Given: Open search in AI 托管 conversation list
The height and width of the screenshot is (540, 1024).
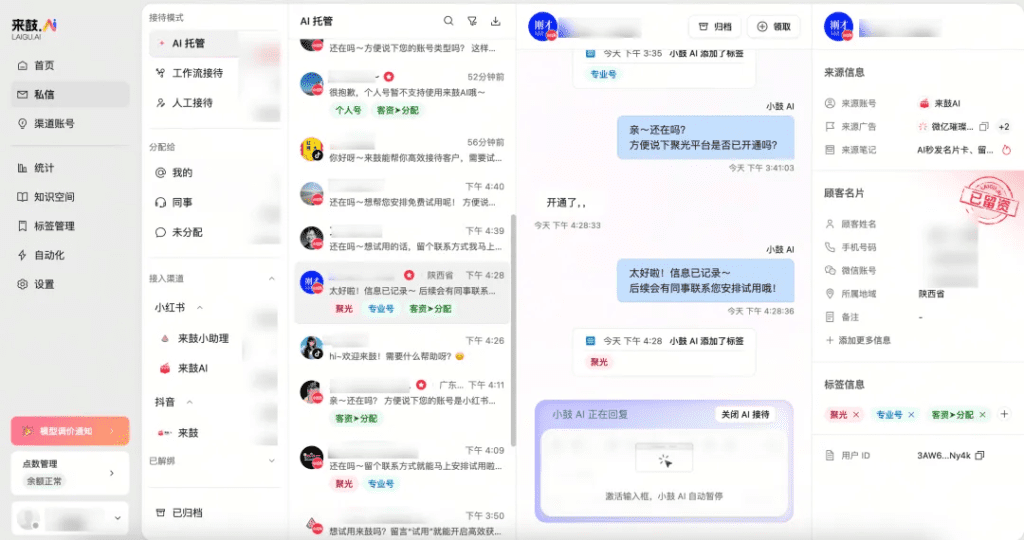Looking at the screenshot, I should [448, 21].
